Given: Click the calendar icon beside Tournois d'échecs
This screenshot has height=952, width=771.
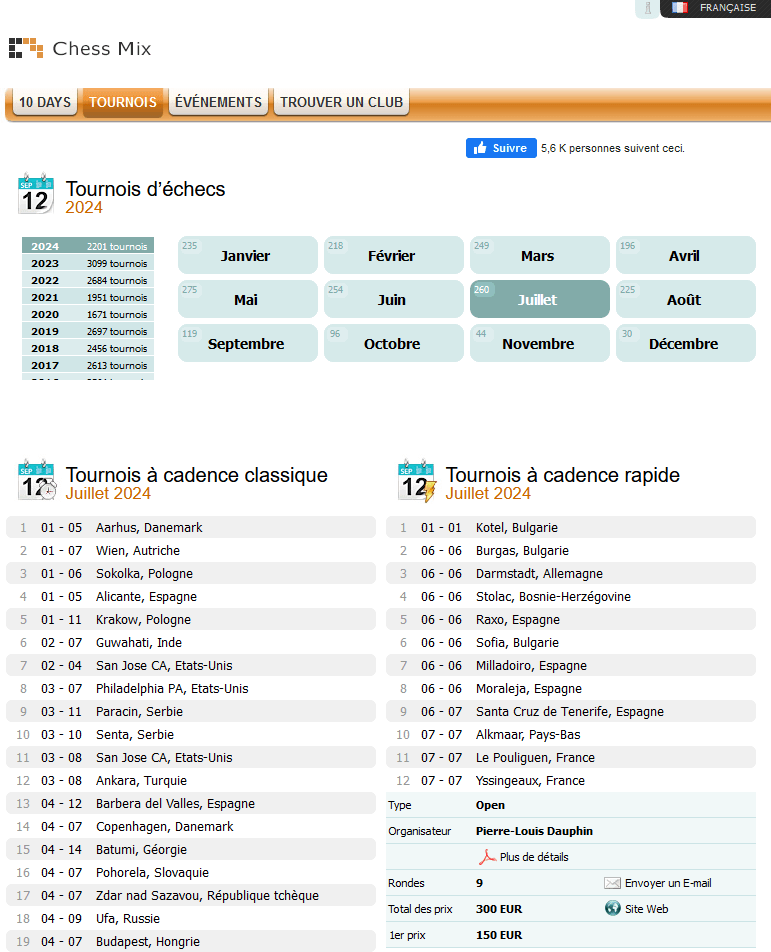Looking at the screenshot, I should click(36, 193).
